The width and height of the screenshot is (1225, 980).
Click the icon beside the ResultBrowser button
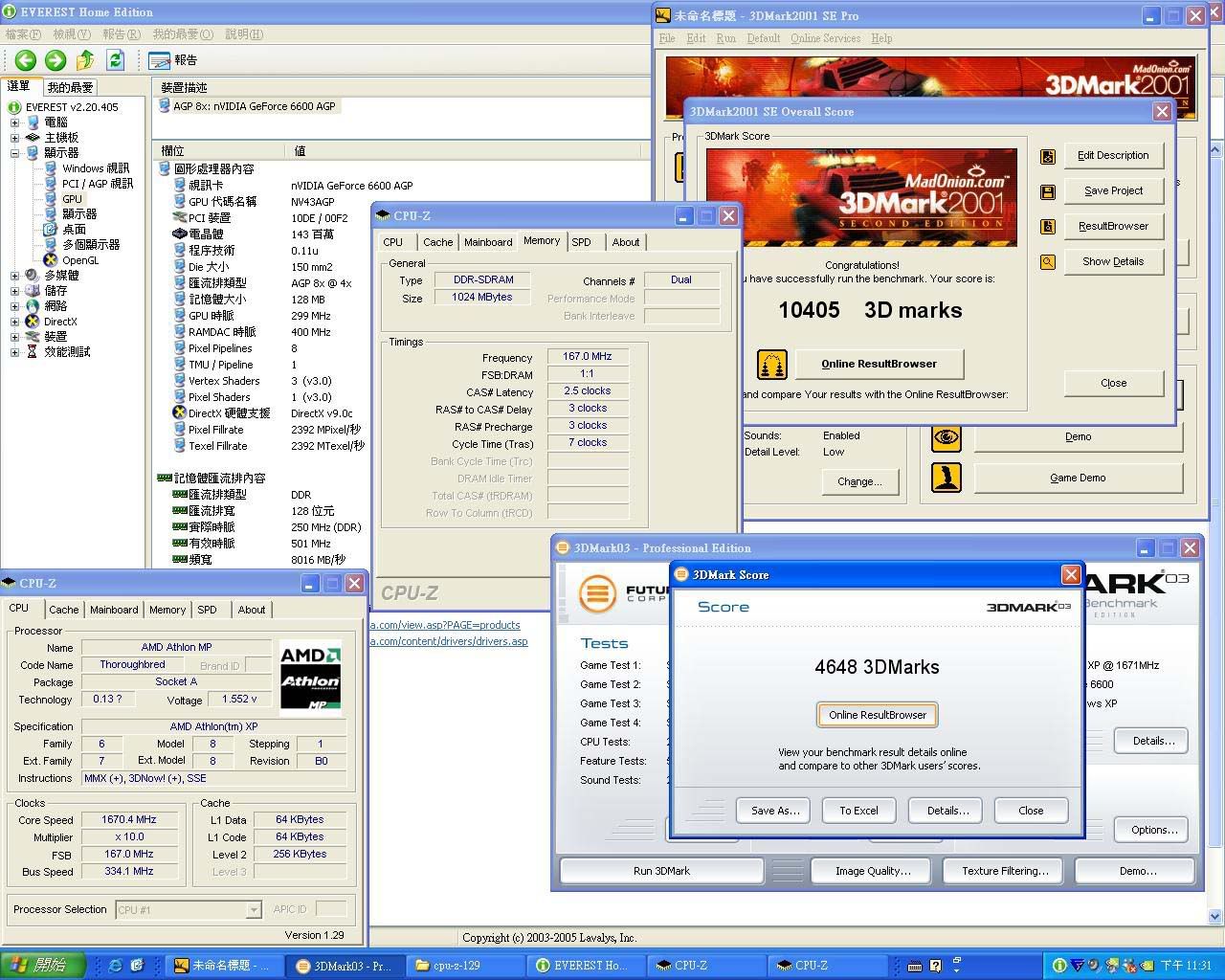(x=1048, y=227)
